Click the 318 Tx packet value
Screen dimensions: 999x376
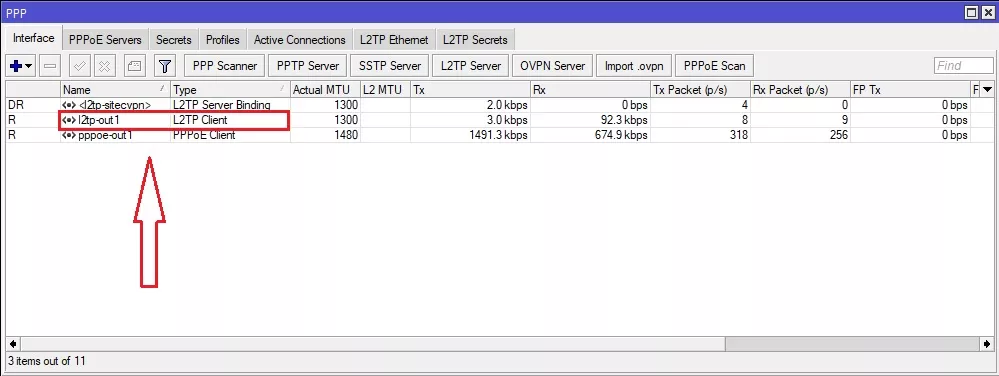coord(738,135)
